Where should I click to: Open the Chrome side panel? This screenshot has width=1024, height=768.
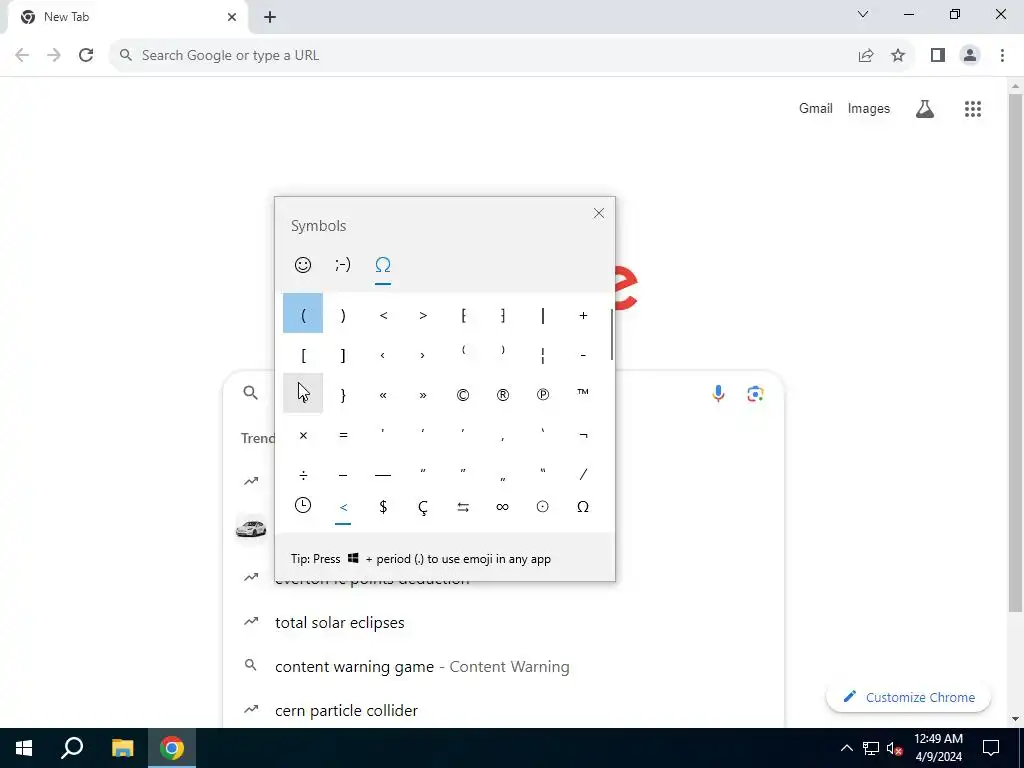pos(938,56)
